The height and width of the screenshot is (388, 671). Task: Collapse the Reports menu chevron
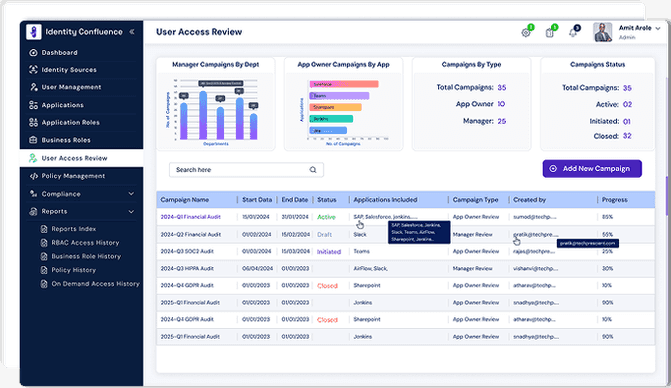(x=131, y=211)
